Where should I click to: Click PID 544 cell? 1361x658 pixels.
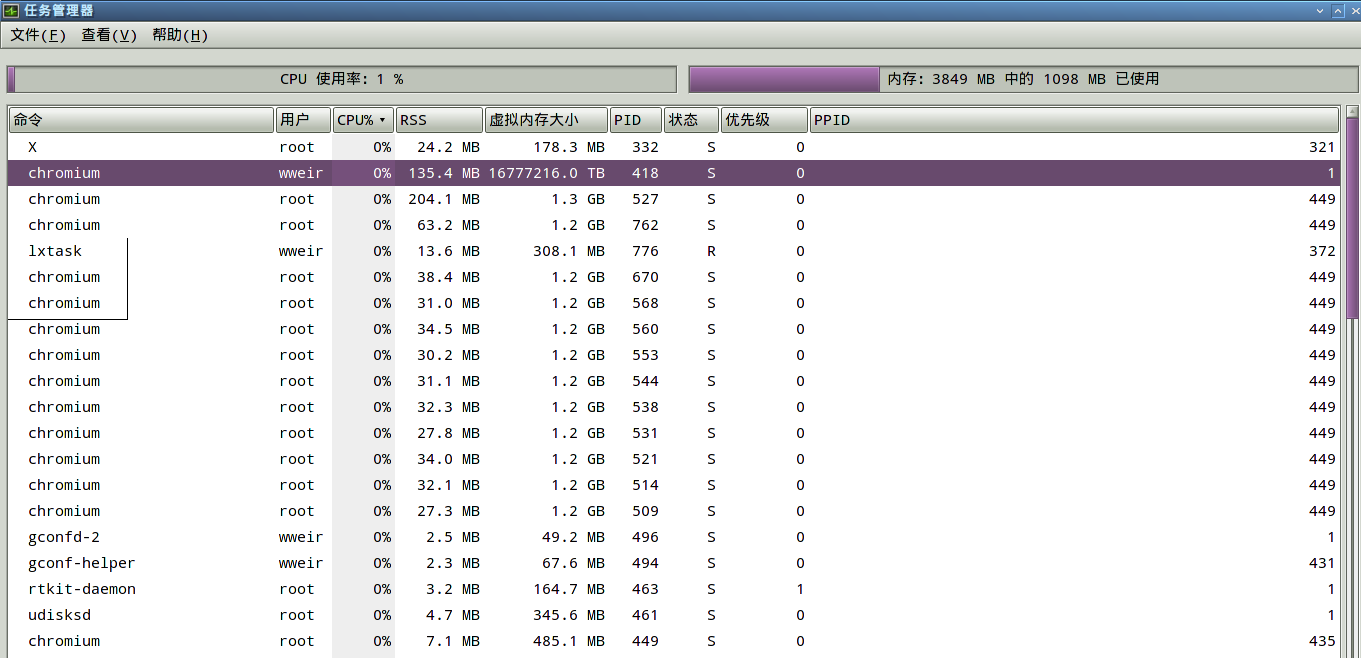[x=645, y=381]
